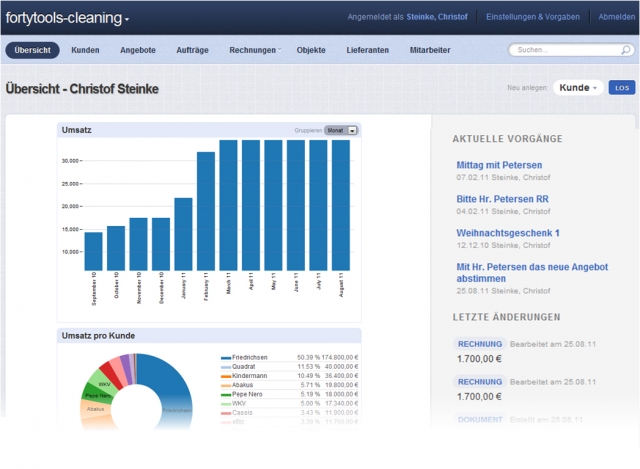The width and height of the screenshot is (640, 469).
Task: Click the Abmelden link
Action: coord(616,17)
